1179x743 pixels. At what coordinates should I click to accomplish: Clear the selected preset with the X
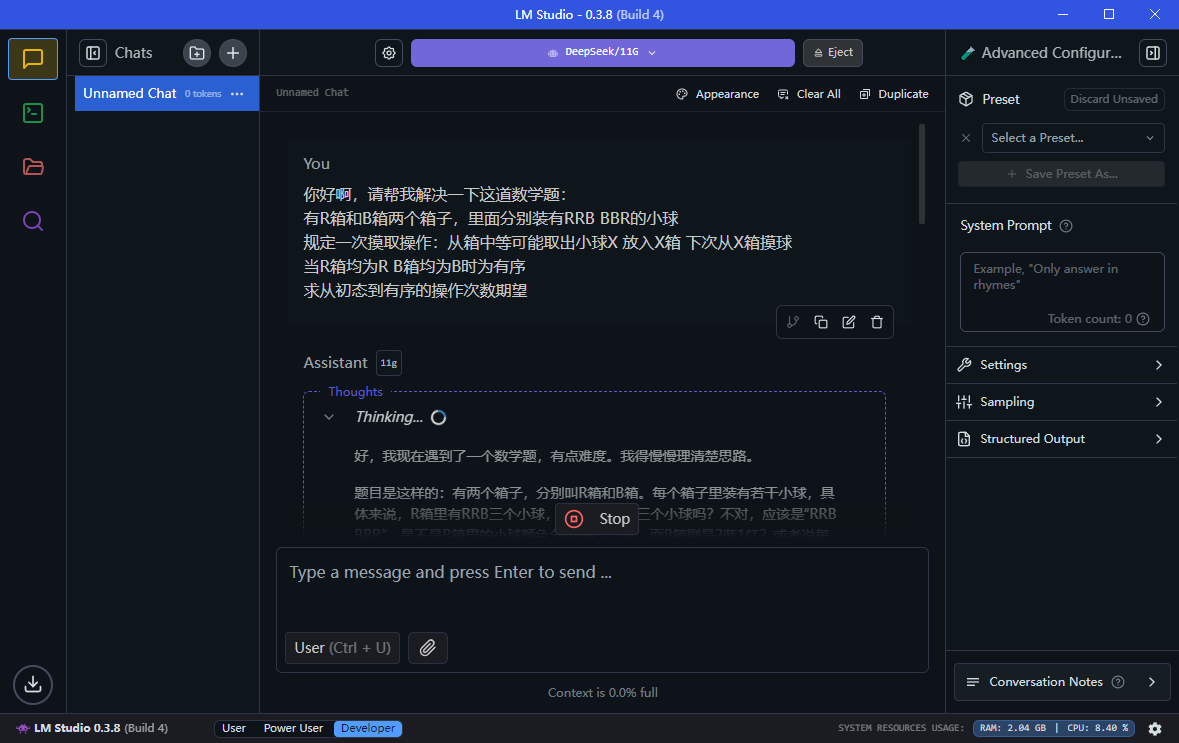click(966, 138)
